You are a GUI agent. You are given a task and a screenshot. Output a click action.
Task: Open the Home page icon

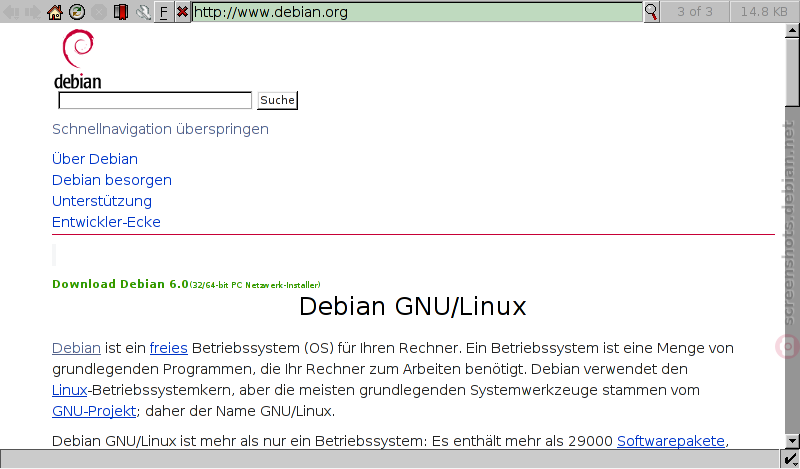click(55, 12)
